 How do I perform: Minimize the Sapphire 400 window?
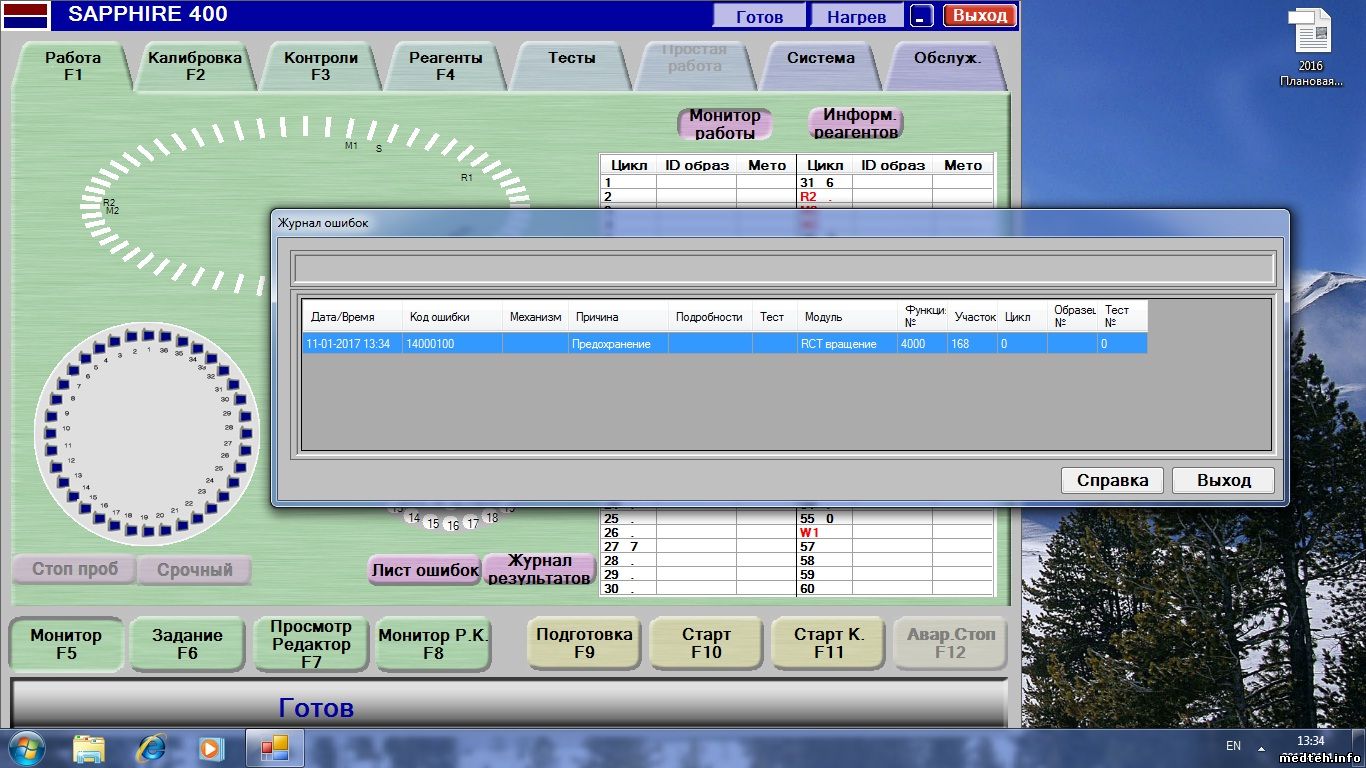coord(921,16)
